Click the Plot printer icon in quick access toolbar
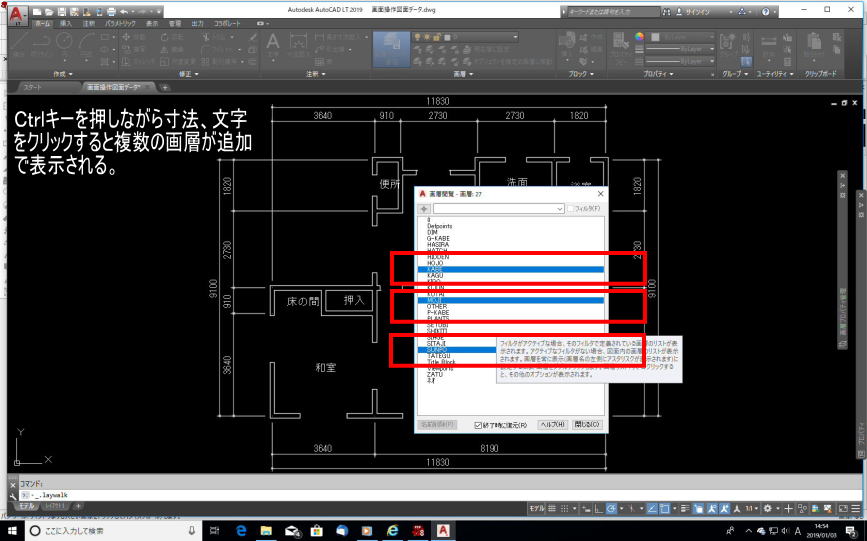This screenshot has height=541, width=867. [111, 11]
